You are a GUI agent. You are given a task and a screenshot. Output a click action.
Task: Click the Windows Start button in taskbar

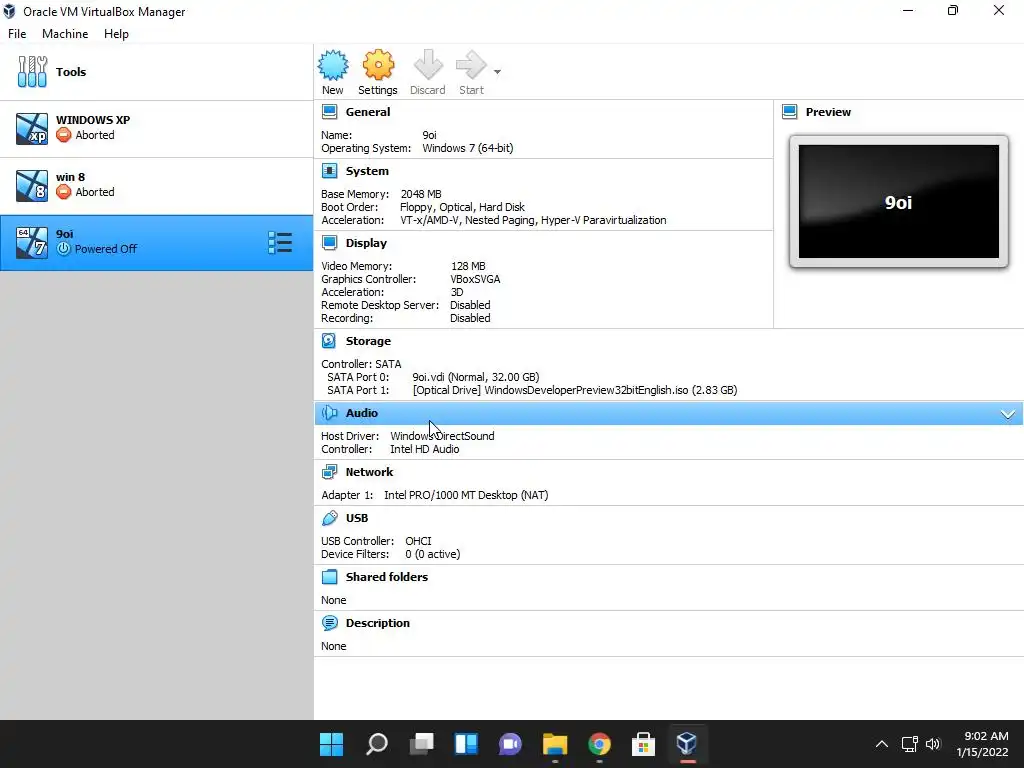pos(332,744)
